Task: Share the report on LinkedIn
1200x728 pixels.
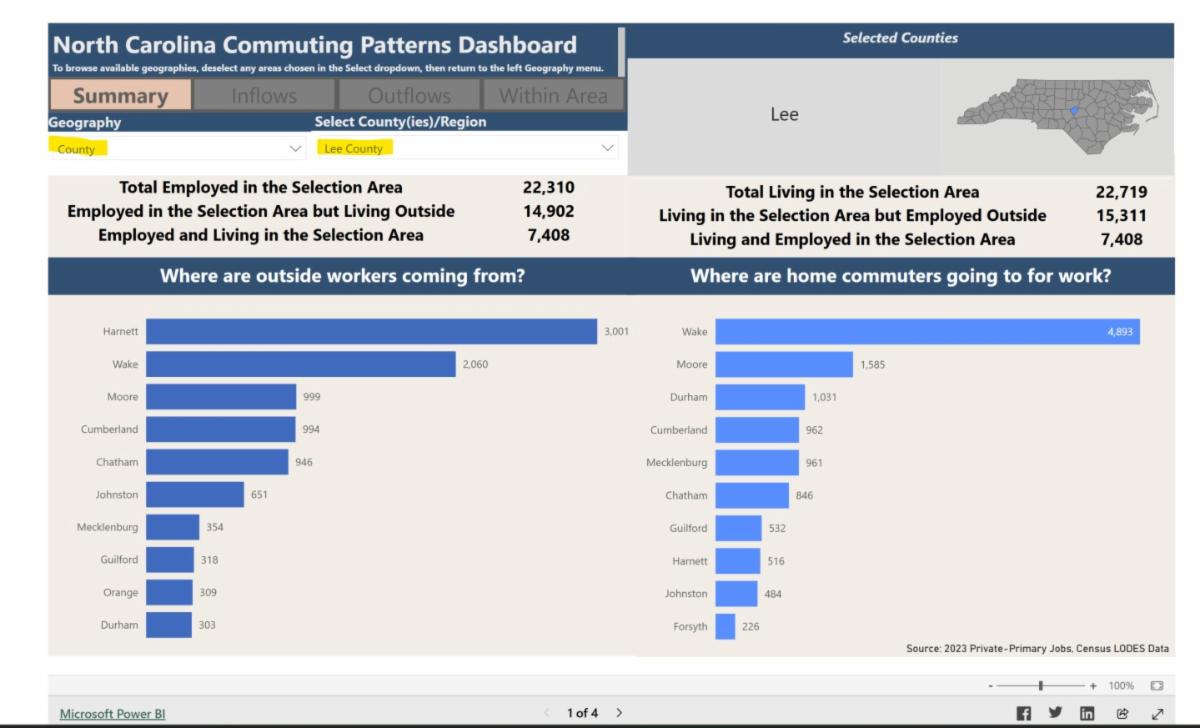Action: (1087, 713)
